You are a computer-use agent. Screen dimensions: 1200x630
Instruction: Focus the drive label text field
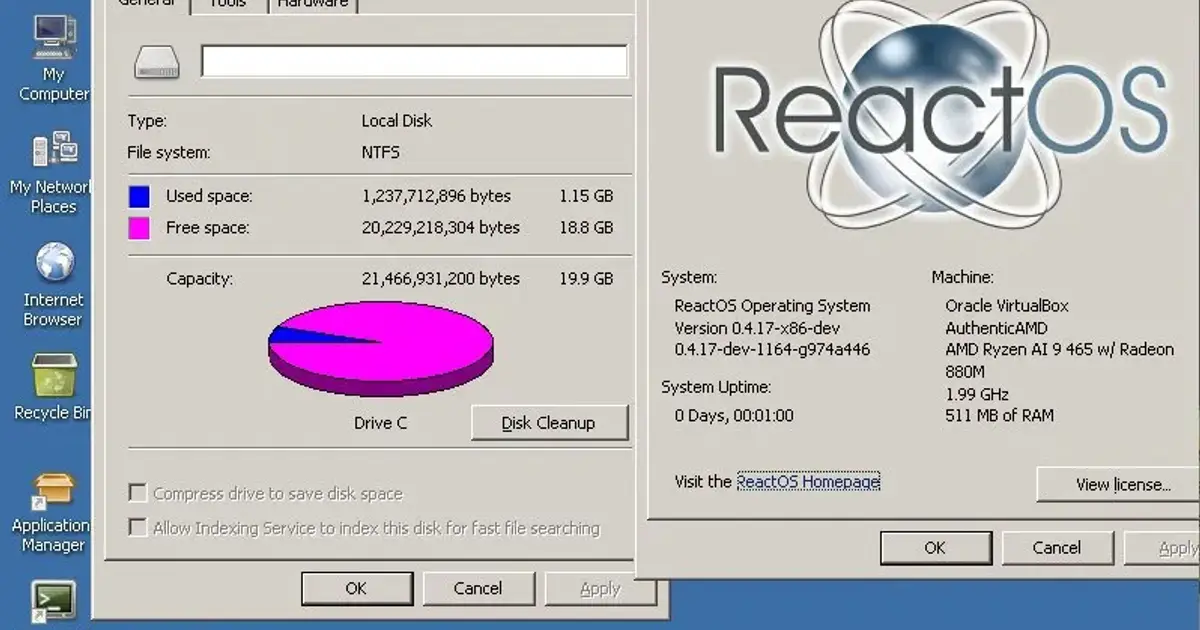click(414, 61)
